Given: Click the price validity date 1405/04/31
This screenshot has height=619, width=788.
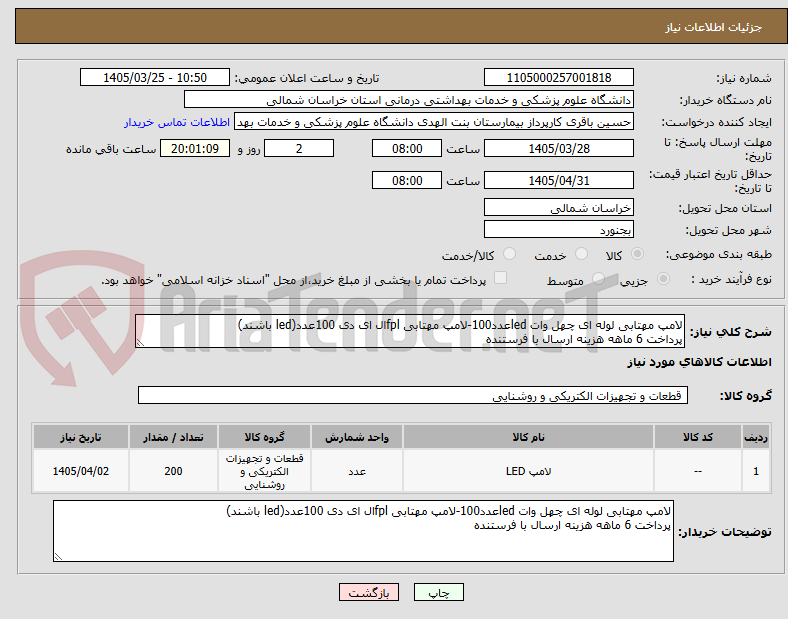Looking at the screenshot, I should 559,180.
